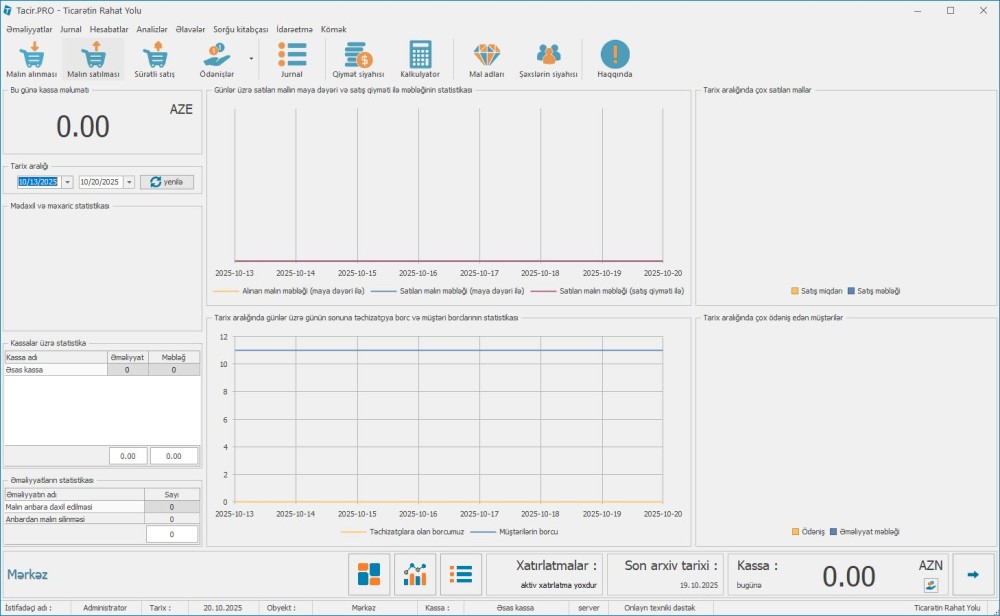Click the Haqqında about icon

coord(614,60)
